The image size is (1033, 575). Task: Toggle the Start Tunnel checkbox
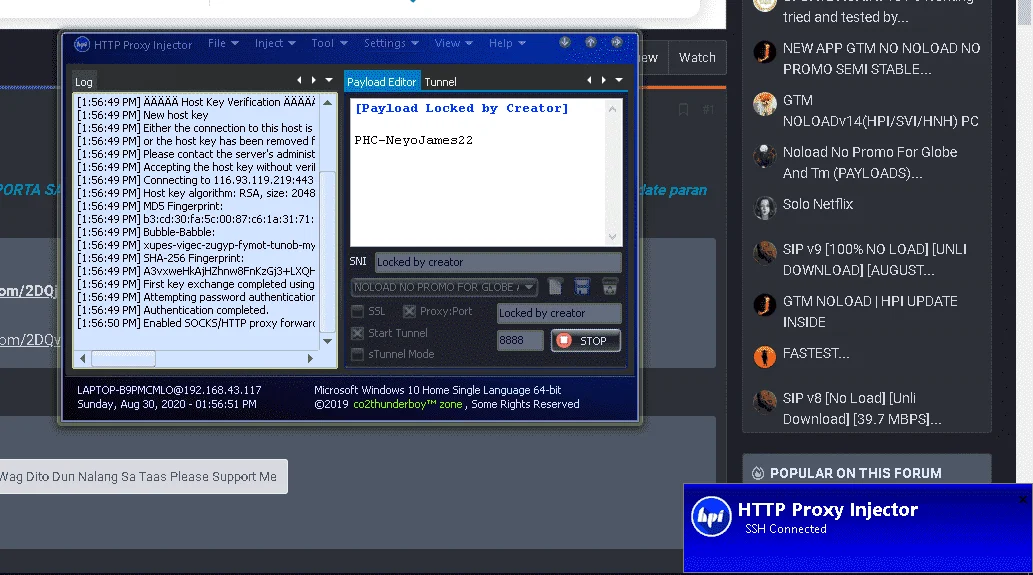(x=357, y=333)
